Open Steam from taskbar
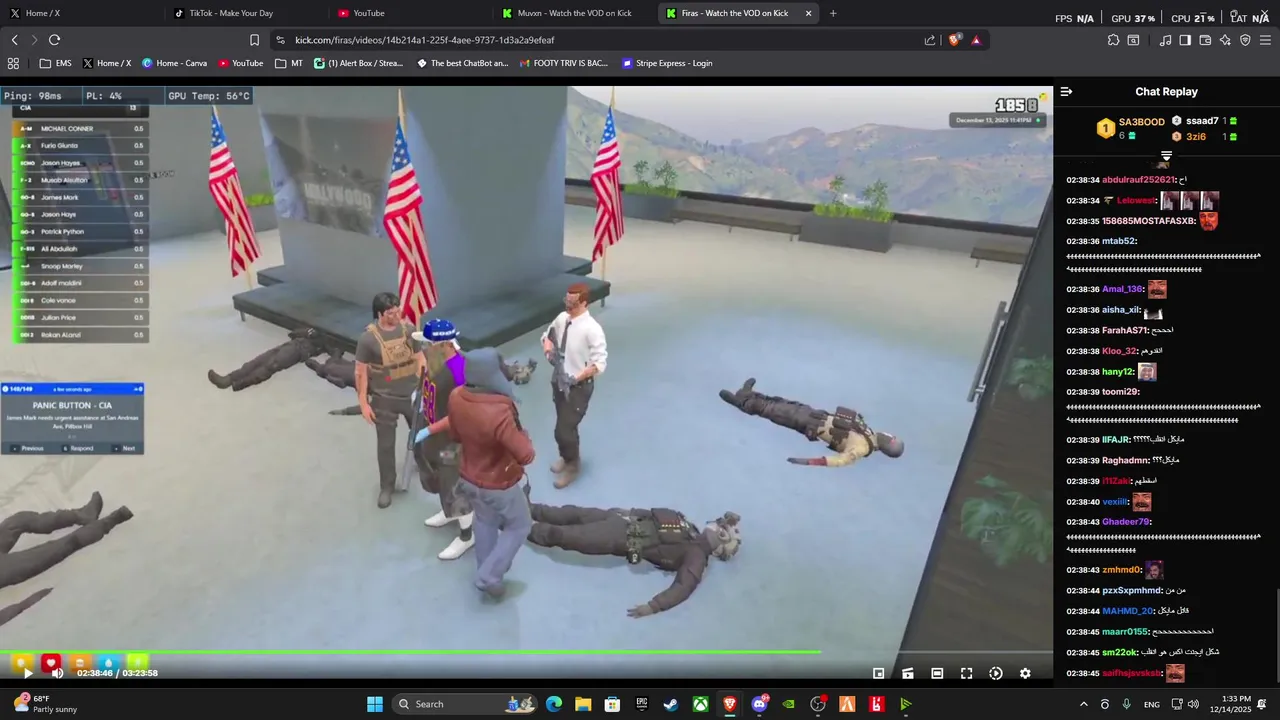The image size is (1280, 720). (x=671, y=704)
